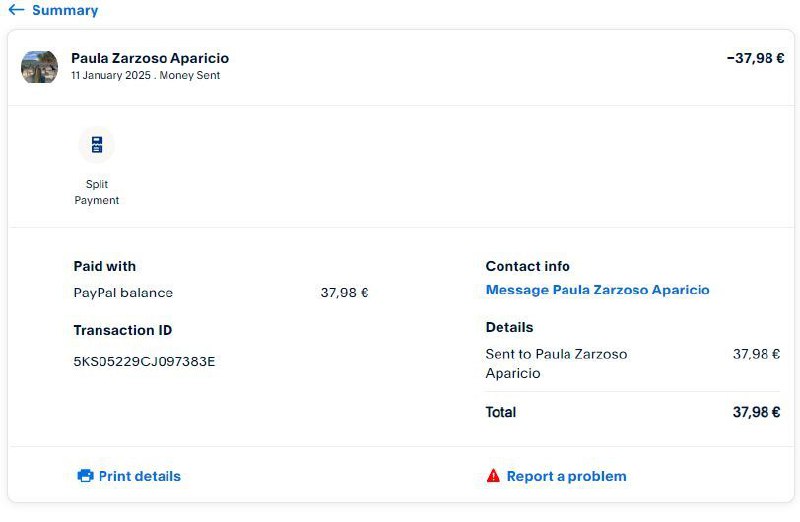Click the 11 January 2025 Money Sent line
800x522 pixels.
pyautogui.click(x=145, y=75)
